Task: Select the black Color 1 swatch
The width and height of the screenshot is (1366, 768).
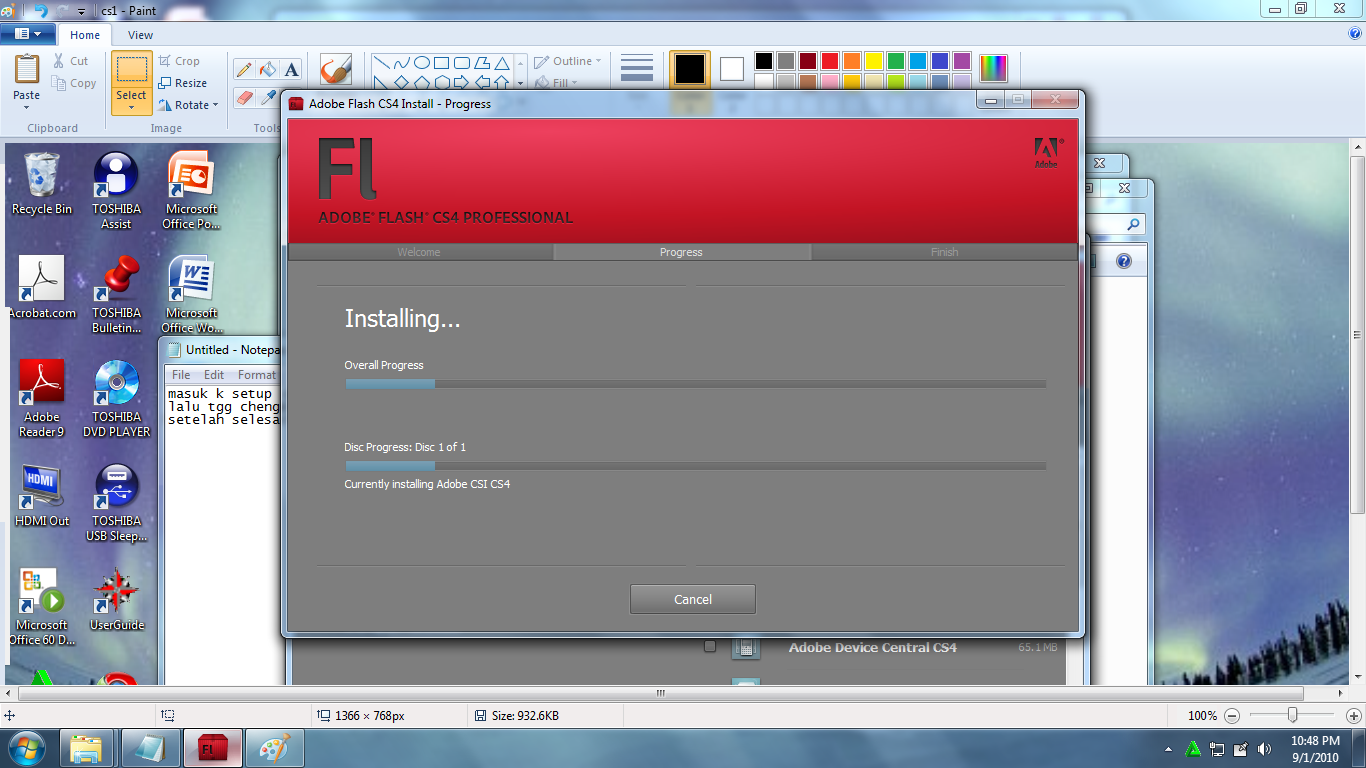Action: click(689, 68)
